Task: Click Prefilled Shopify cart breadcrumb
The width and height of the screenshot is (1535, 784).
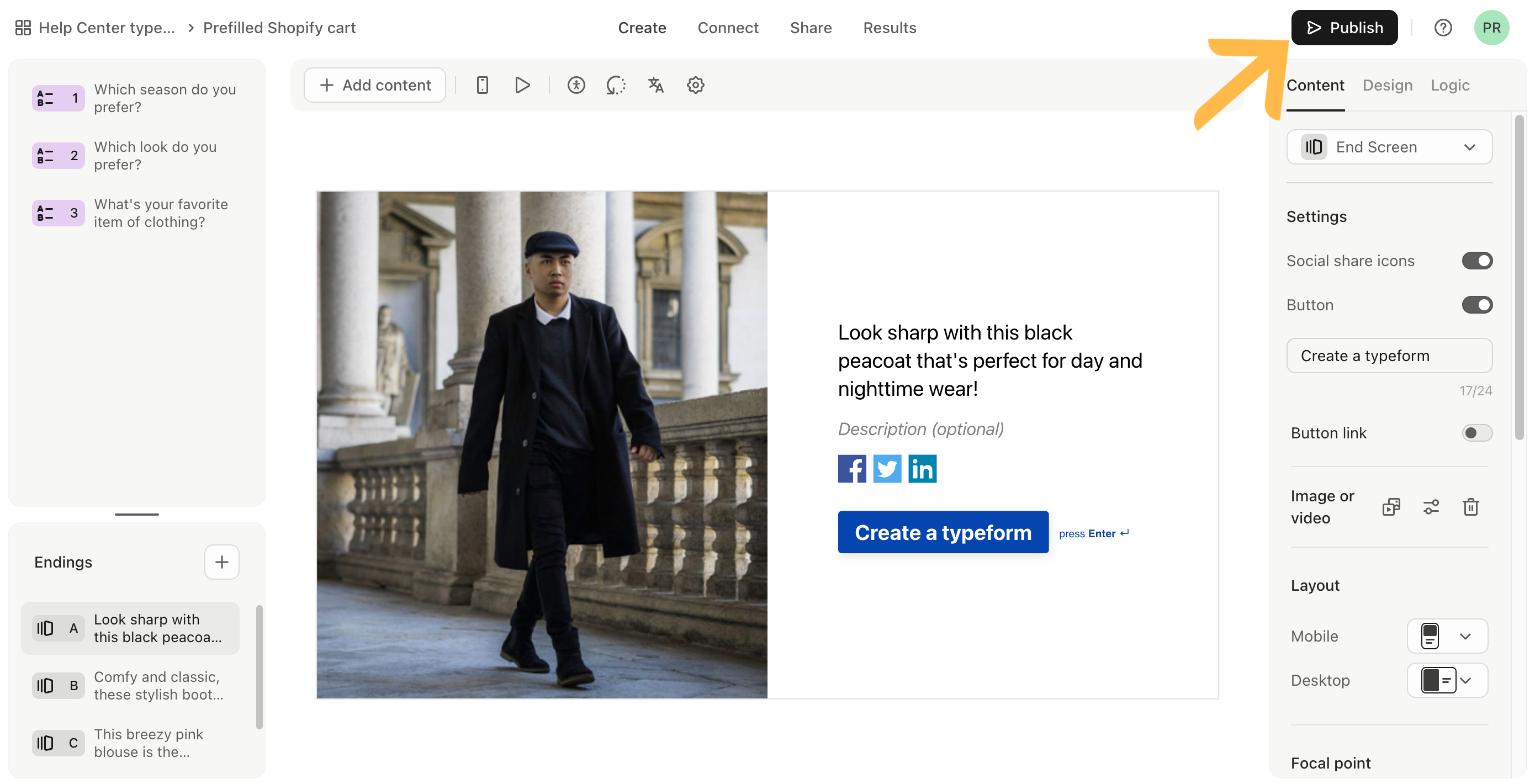Action: (x=279, y=28)
